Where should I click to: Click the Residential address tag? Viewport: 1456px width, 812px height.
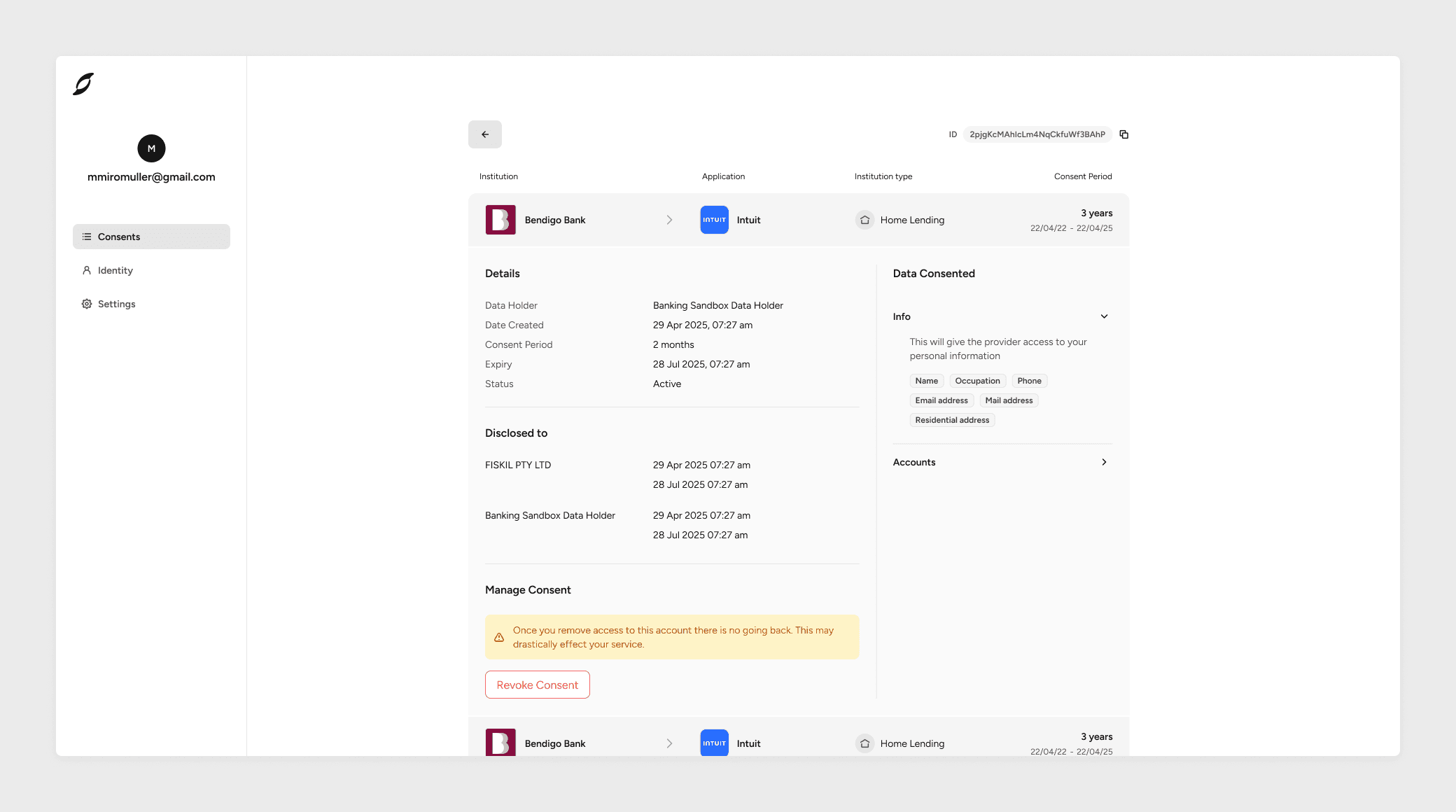(x=952, y=420)
